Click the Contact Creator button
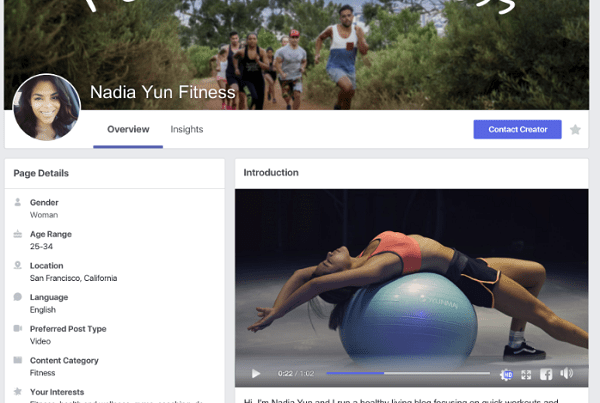The image size is (600, 403). (517, 129)
